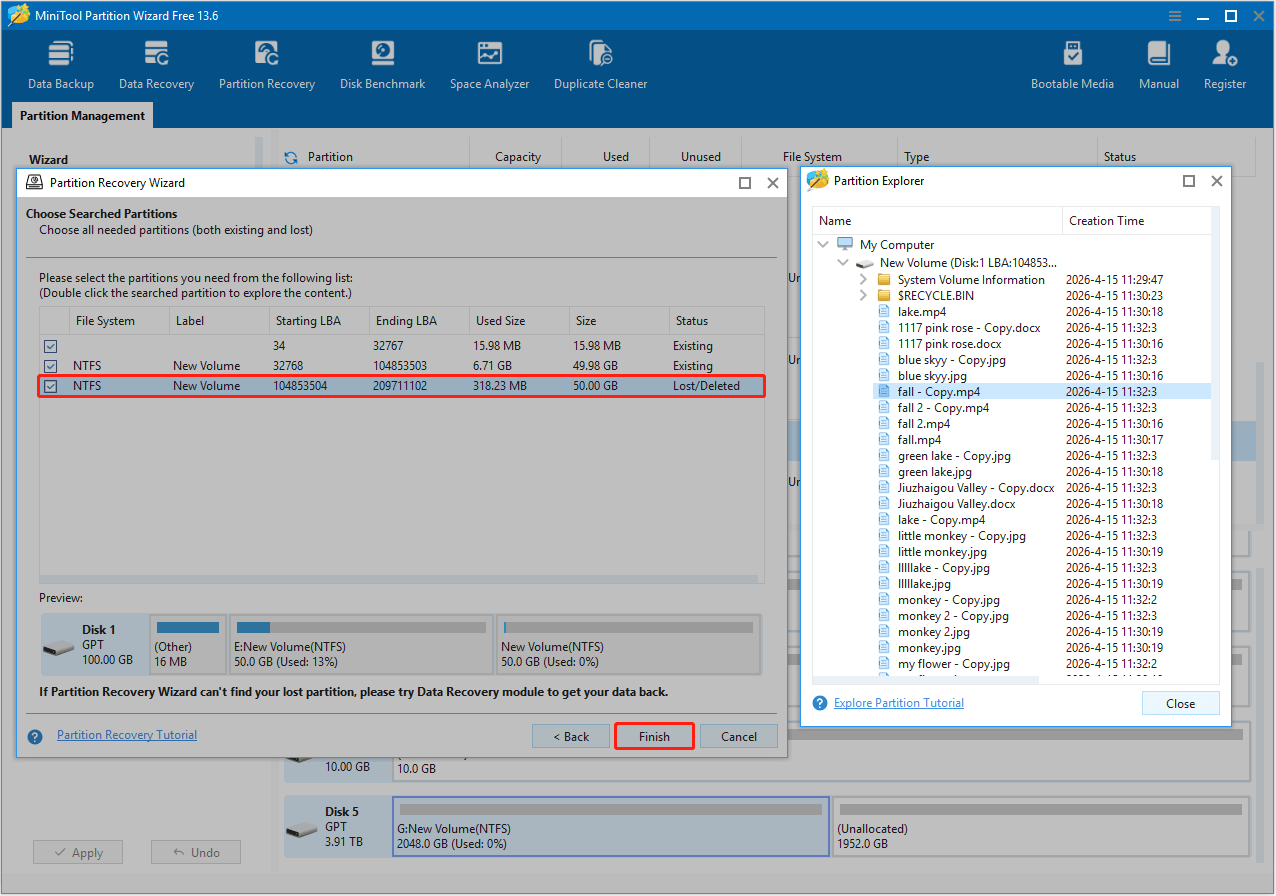Select the Partition Recovery tool

pyautogui.click(x=266, y=62)
